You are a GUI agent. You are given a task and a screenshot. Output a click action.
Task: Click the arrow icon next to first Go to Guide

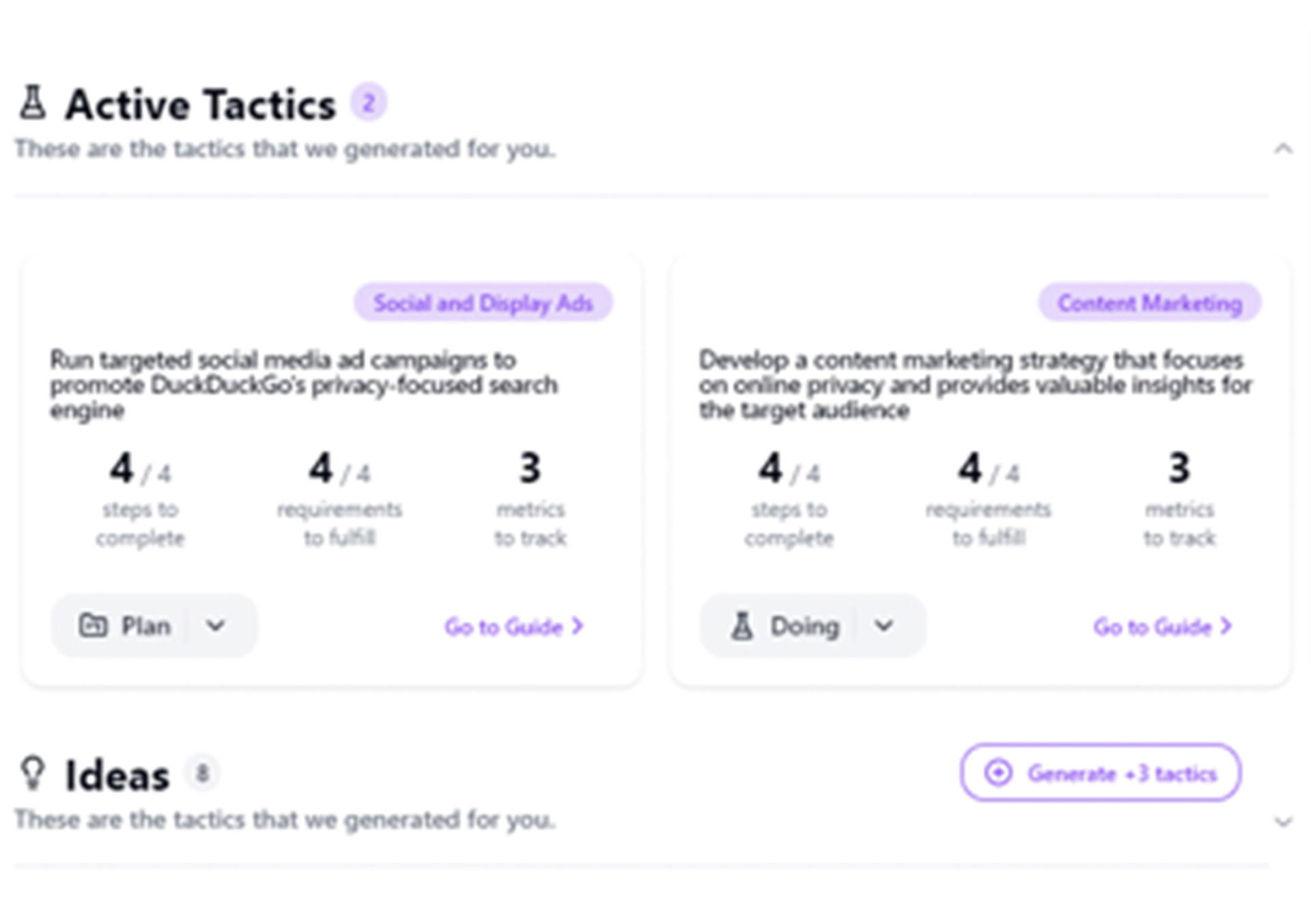pos(577,626)
